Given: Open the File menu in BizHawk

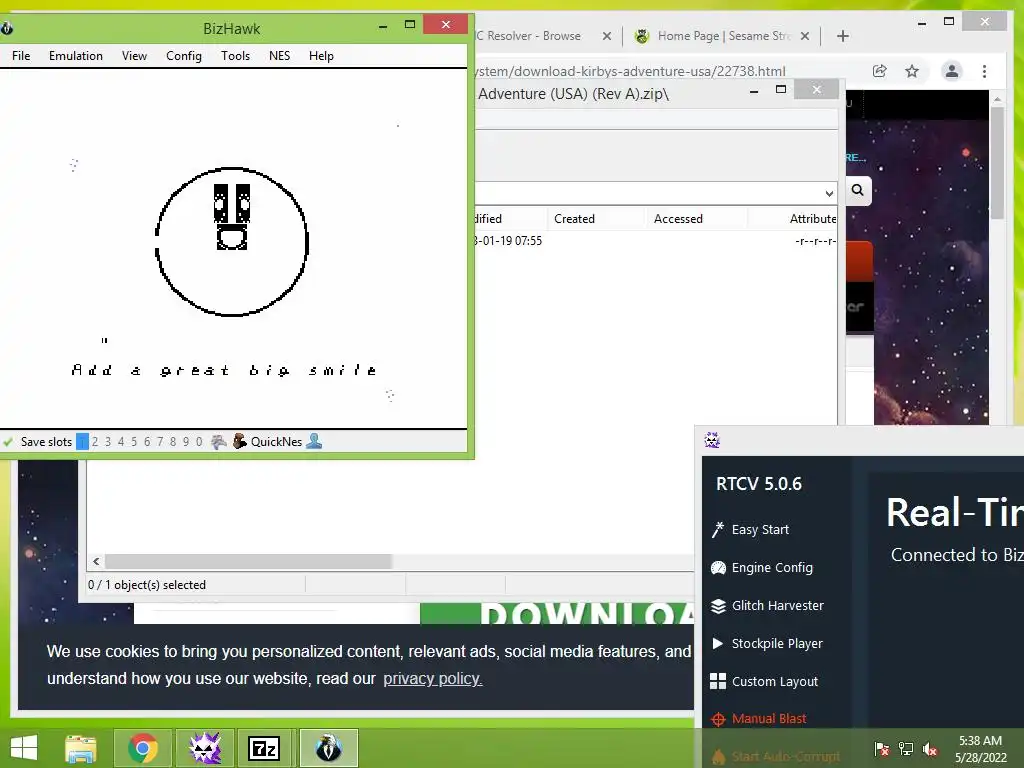Looking at the screenshot, I should tap(21, 56).
